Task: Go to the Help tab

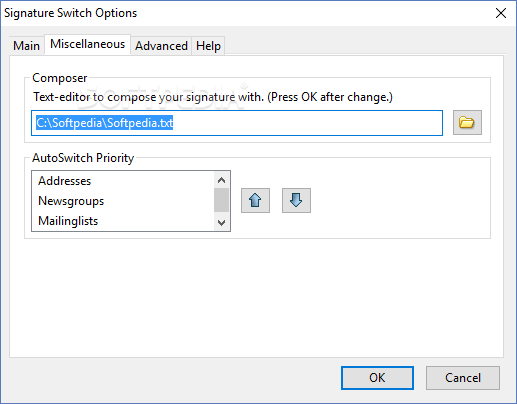Action: (x=208, y=46)
